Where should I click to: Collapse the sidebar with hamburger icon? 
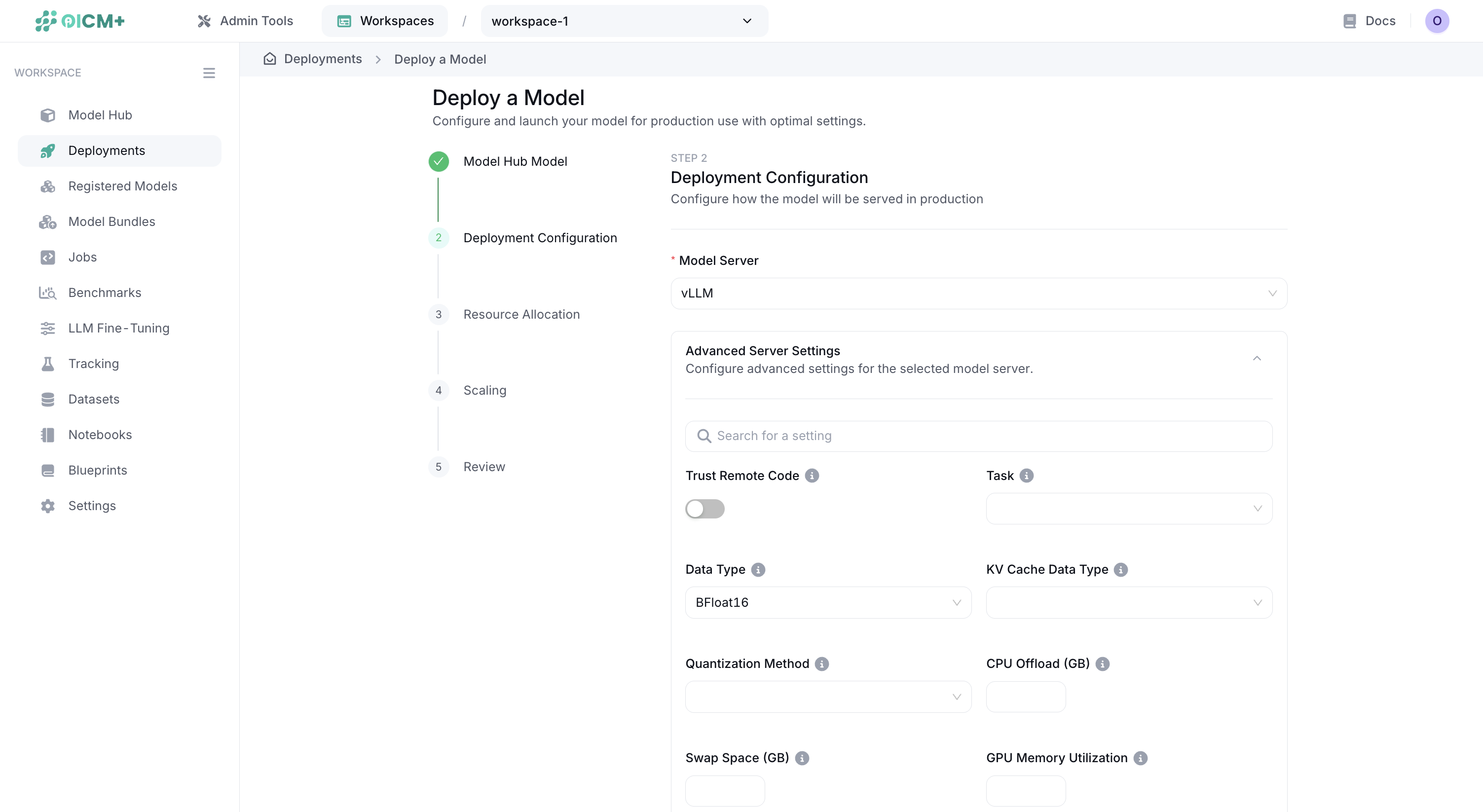tap(209, 73)
